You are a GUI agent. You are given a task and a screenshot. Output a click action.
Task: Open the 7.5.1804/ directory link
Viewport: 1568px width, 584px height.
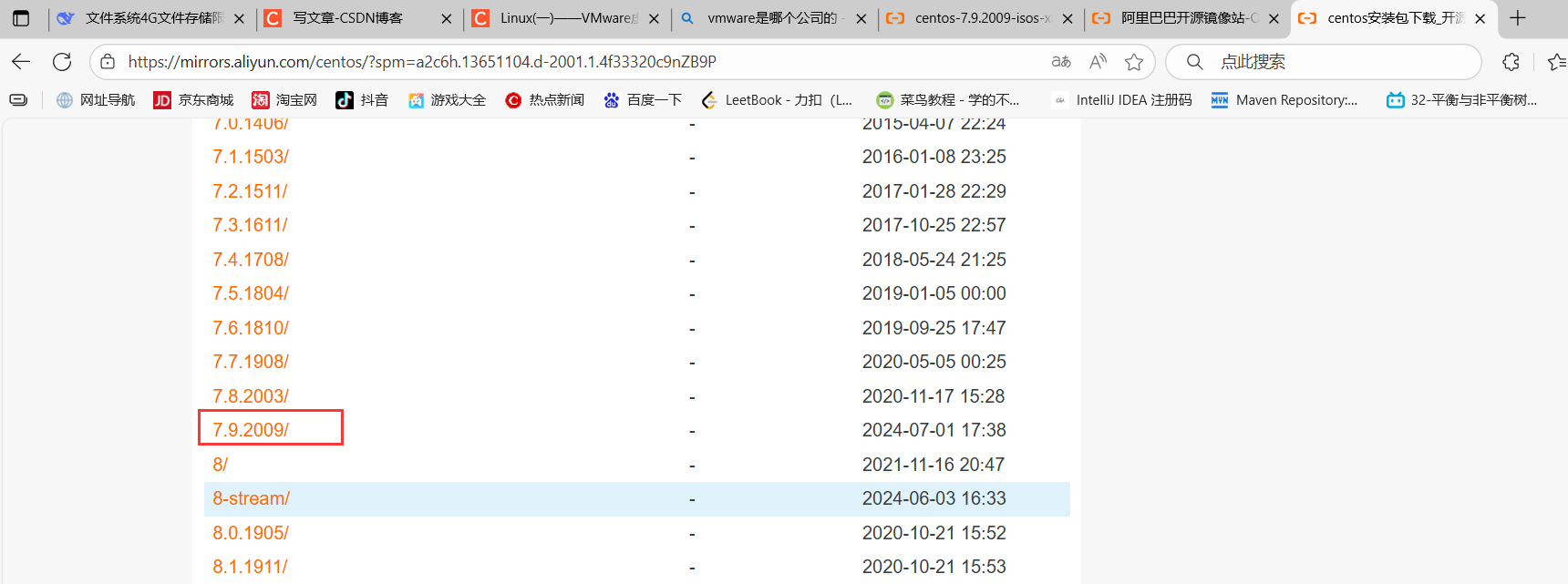coord(251,293)
